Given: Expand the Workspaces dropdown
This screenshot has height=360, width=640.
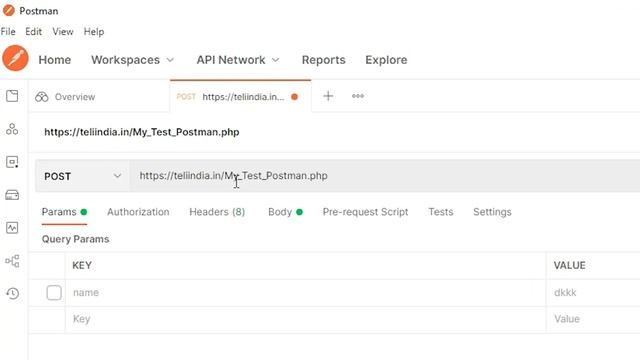Looking at the screenshot, I should [133, 60].
